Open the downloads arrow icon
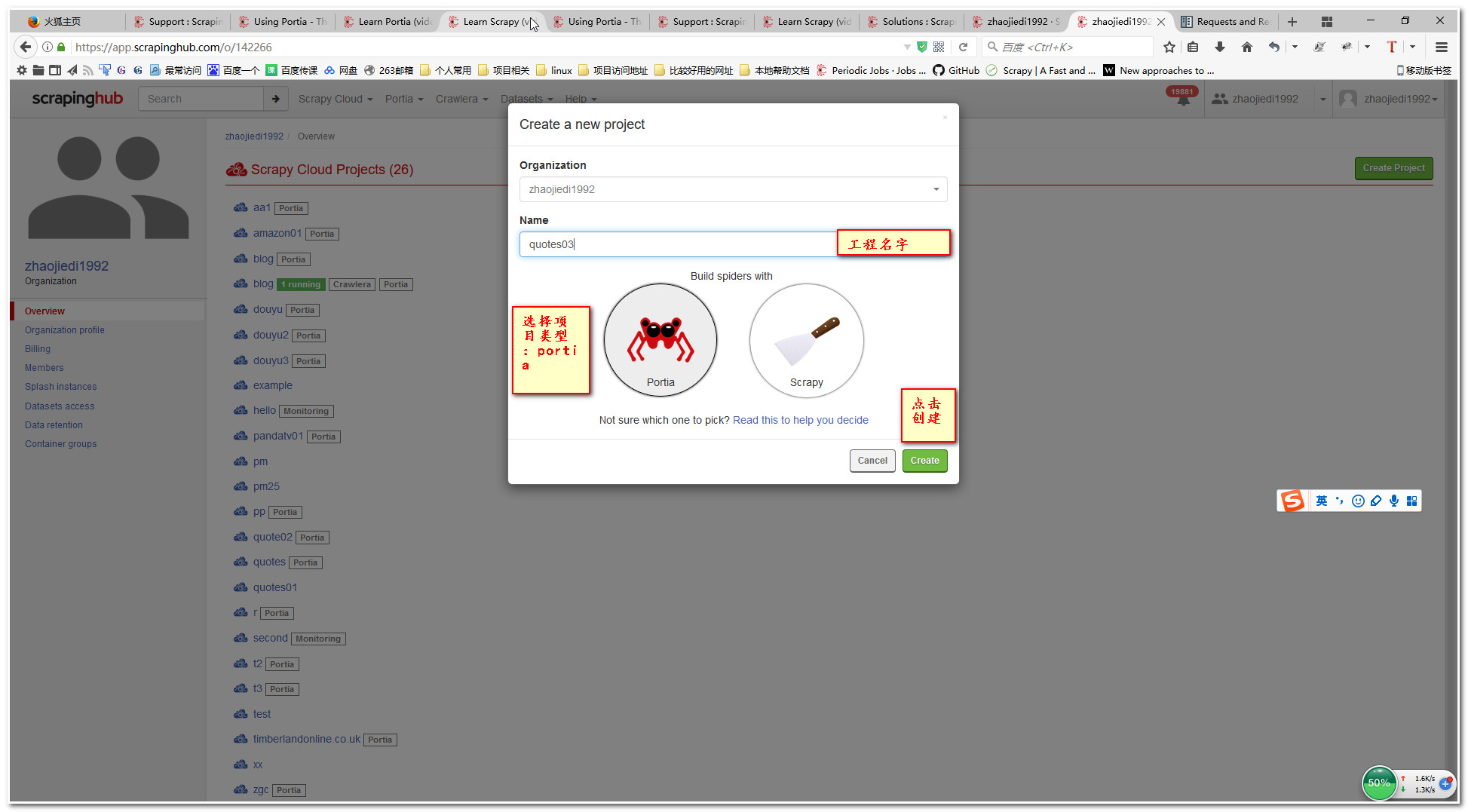 pyautogui.click(x=1220, y=47)
